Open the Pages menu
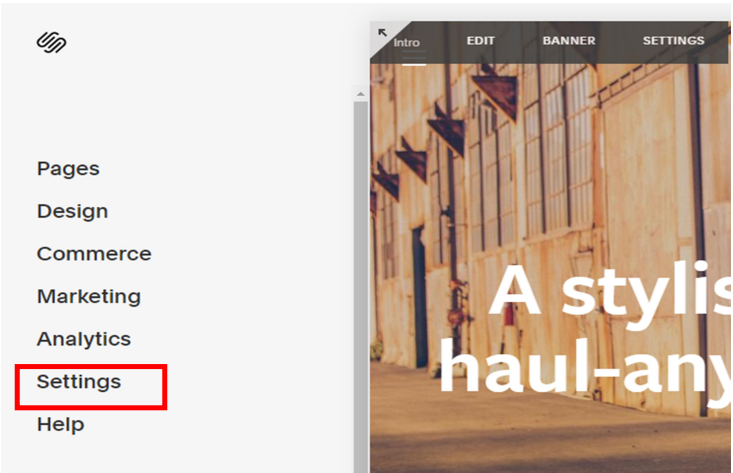The width and height of the screenshot is (733, 473). 68,169
